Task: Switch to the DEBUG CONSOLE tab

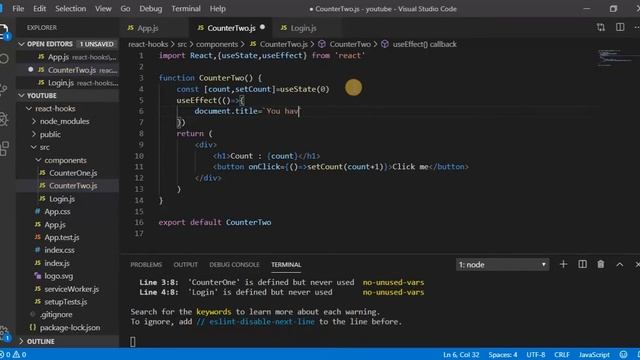Action: [234, 264]
